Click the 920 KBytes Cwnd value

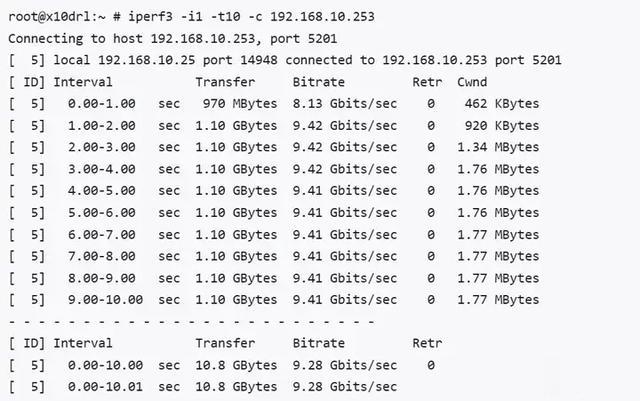(502, 126)
